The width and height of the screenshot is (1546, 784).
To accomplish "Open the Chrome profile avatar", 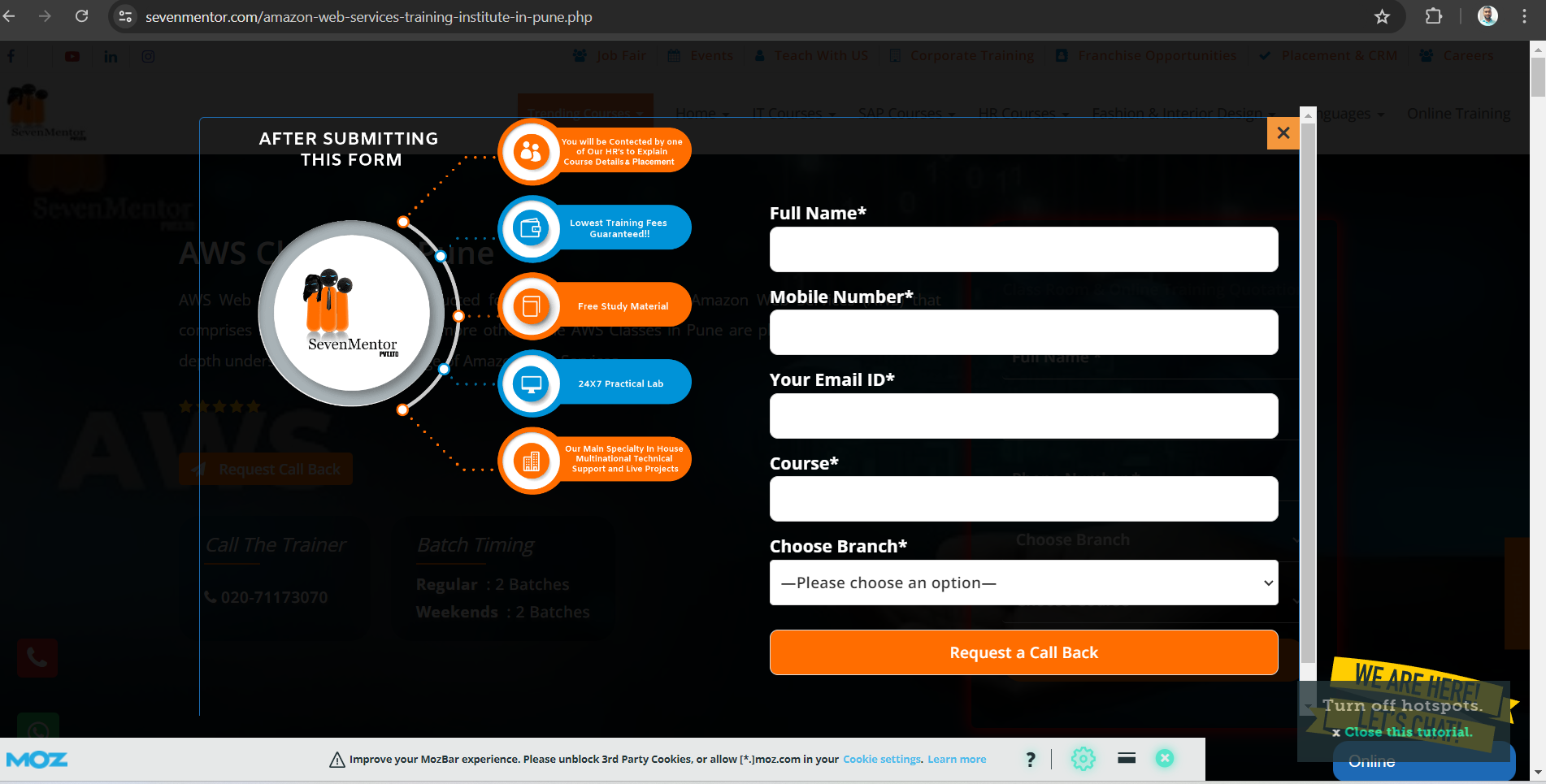I will 1487,17.
